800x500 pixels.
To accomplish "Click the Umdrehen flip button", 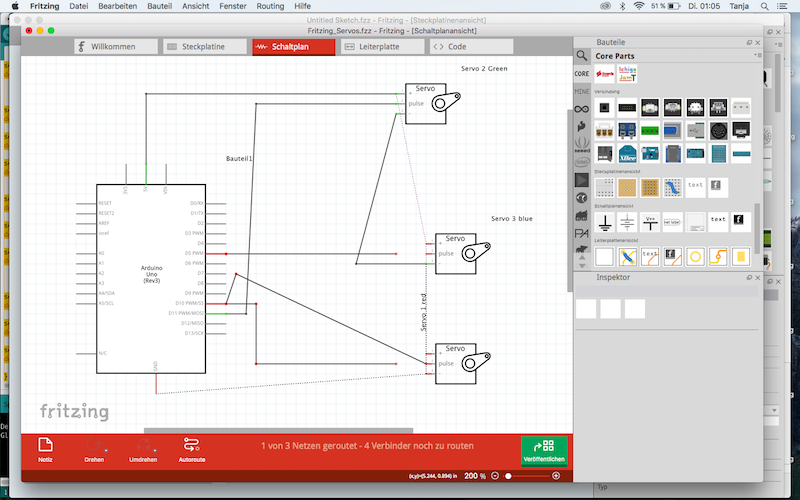I will click(143, 450).
